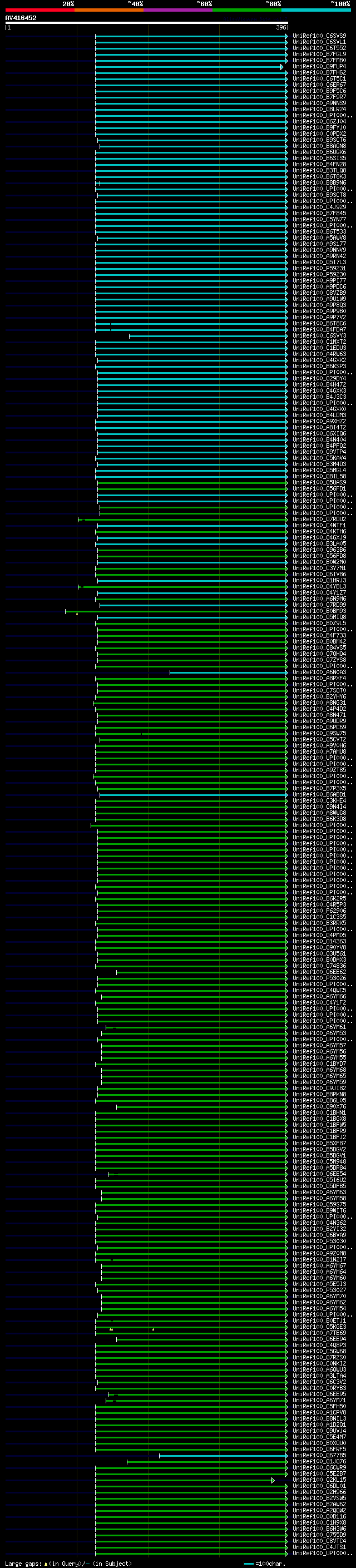Click the red ~20% identity legend bar
356x1568 pixels.
39,10
